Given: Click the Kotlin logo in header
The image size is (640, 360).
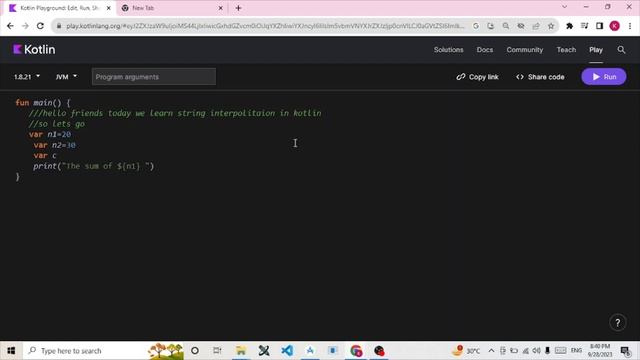Looking at the screenshot, I should 34,50.
